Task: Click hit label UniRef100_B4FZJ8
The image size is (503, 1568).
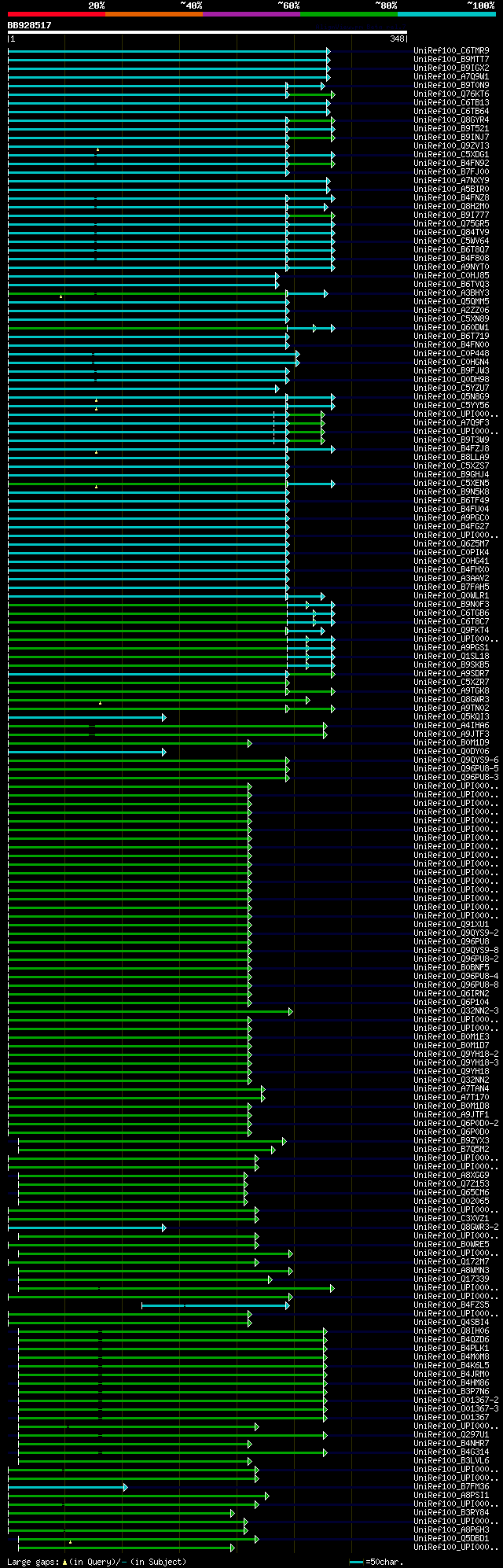Action: pos(452,448)
